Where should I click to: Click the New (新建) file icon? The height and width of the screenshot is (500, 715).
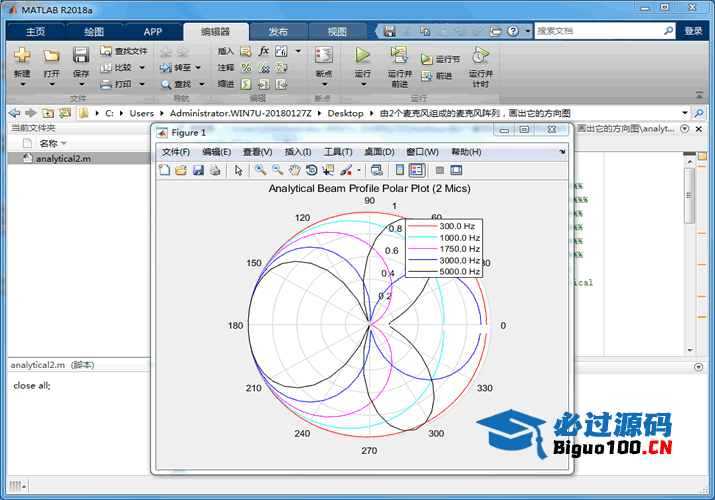[x=22, y=55]
